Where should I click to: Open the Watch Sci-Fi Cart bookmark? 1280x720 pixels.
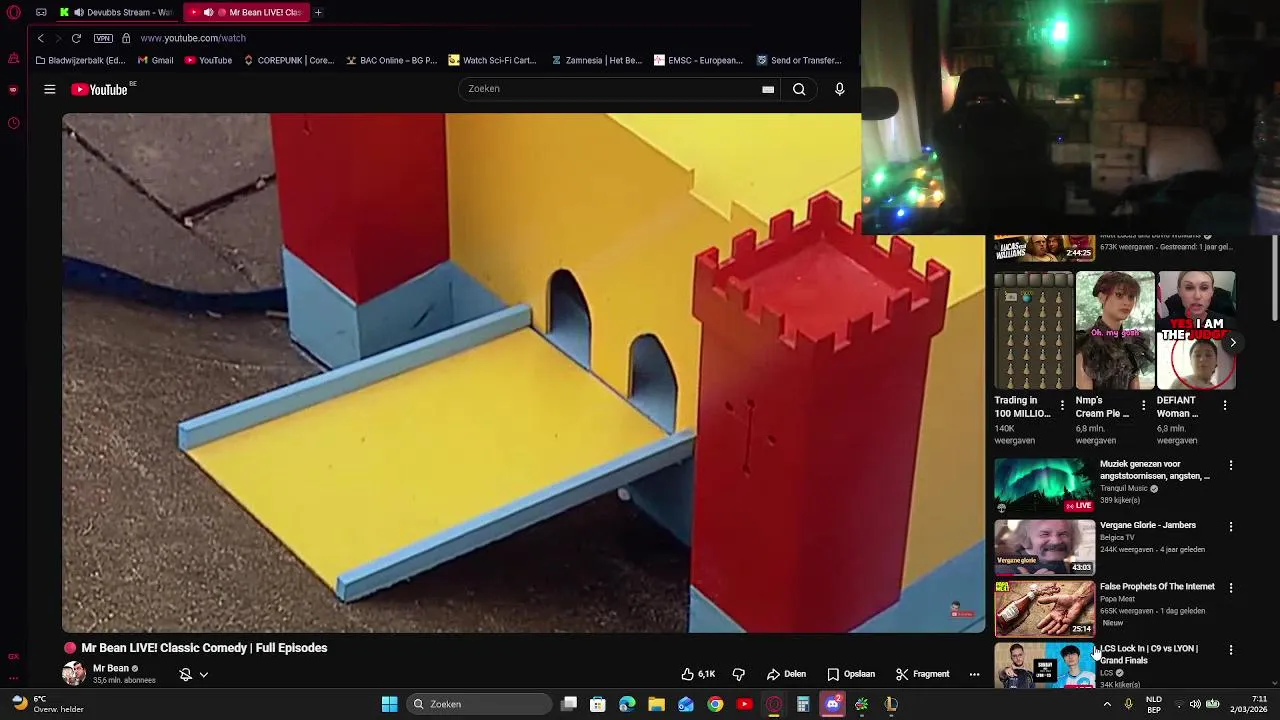pos(492,60)
